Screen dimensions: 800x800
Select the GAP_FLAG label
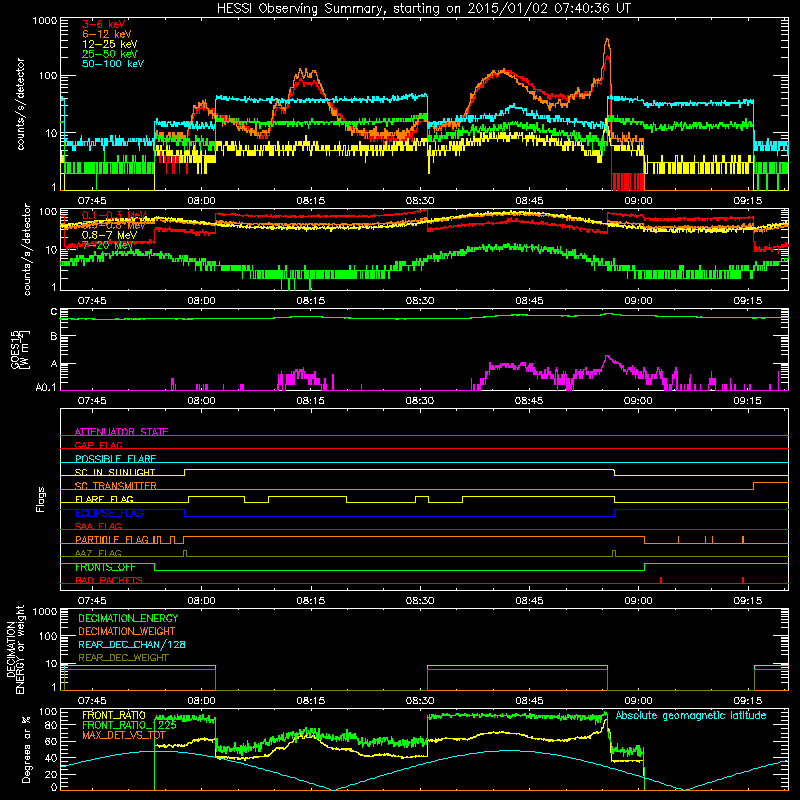tap(98, 445)
